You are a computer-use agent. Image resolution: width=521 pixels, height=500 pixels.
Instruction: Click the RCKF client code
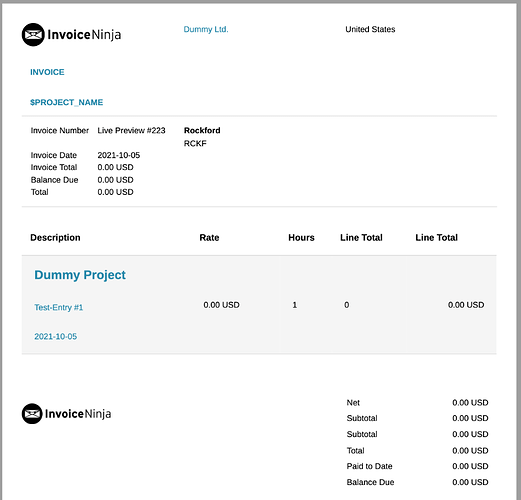tap(195, 143)
